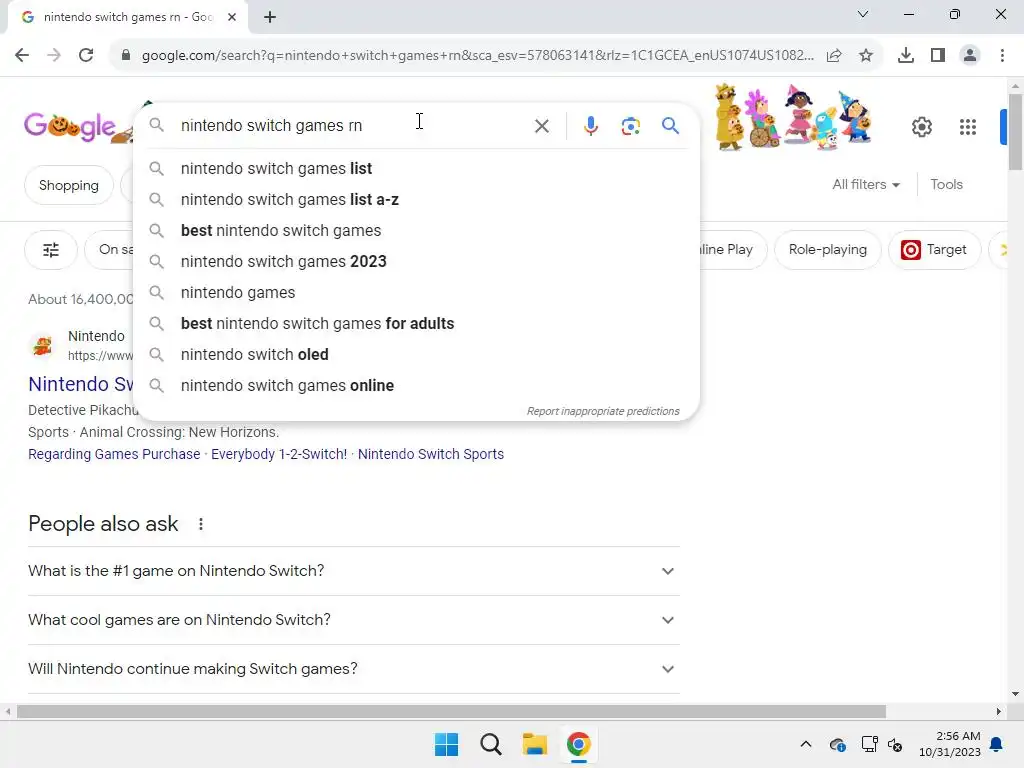Open Chrome's three-dot menu
1024x768 pixels.
pos(1002,56)
